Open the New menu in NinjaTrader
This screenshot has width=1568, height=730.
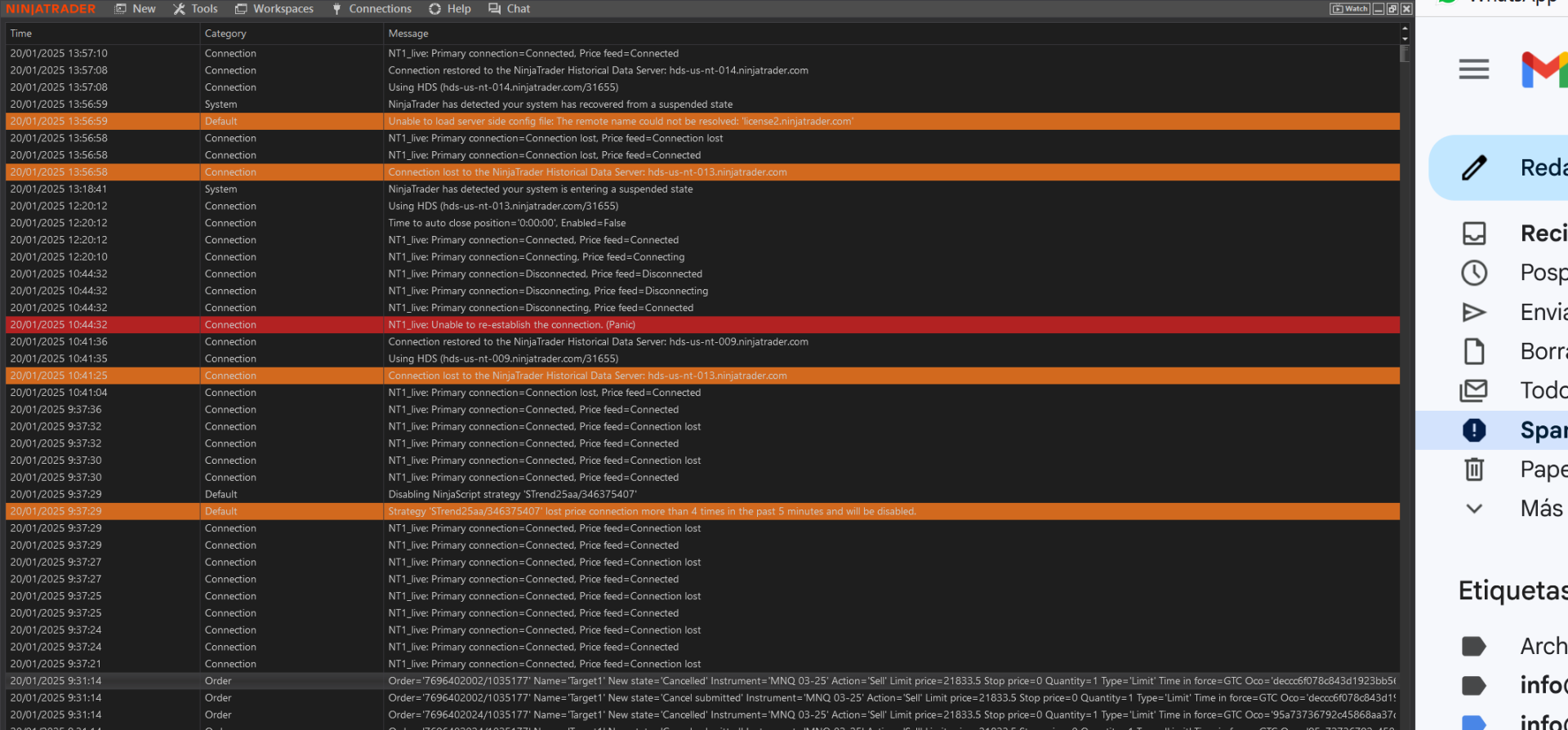click(136, 9)
